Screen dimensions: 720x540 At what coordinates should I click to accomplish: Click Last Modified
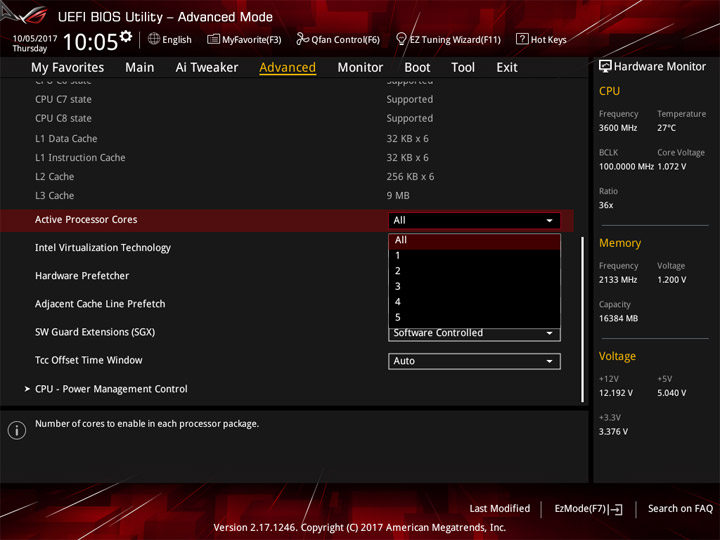tap(500, 508)
